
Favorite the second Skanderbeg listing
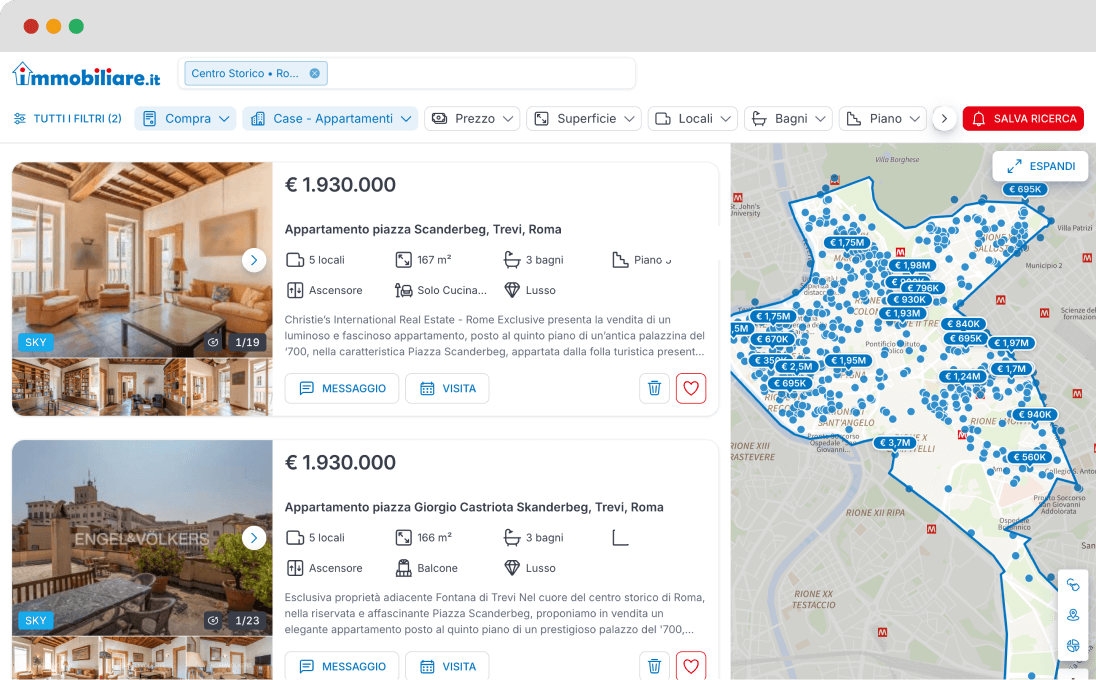click(x=690, y=665)
